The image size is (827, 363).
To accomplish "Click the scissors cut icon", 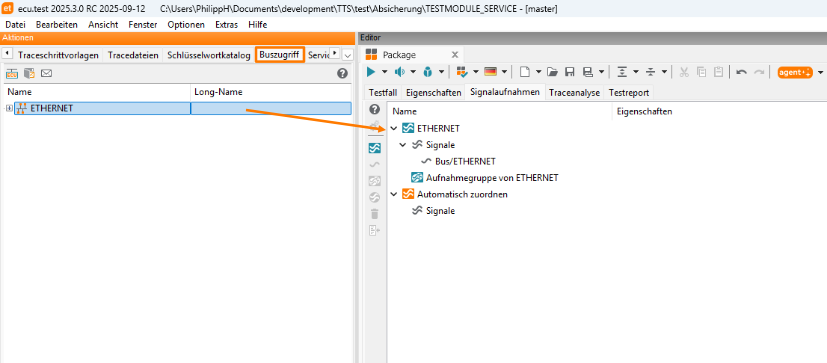I will 684,72.
